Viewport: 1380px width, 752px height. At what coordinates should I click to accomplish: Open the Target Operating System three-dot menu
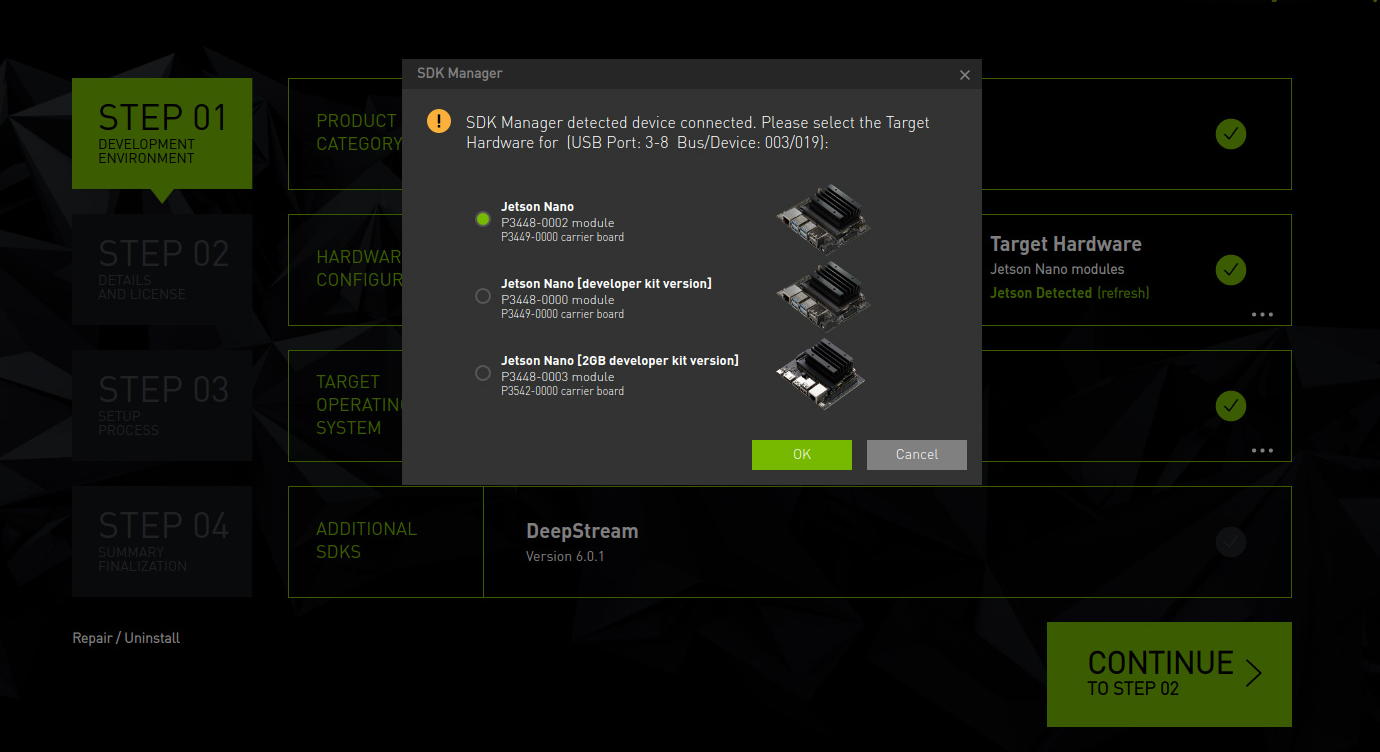1262,450
